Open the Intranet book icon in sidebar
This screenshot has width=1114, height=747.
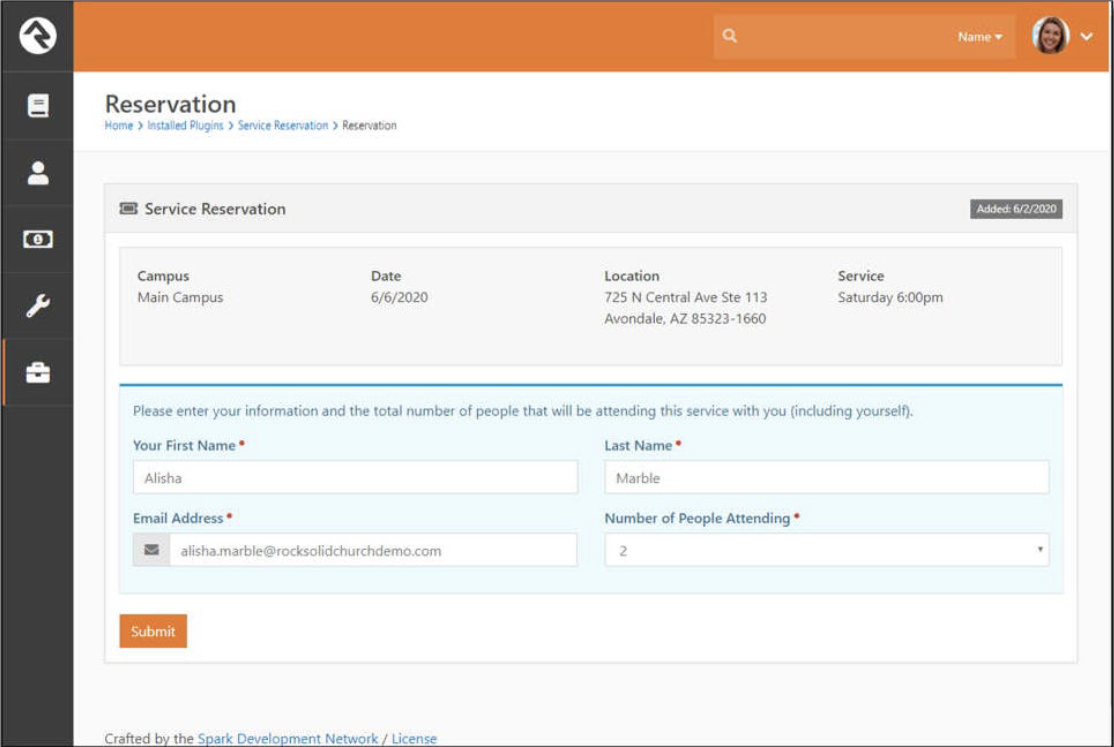point(37,106)
